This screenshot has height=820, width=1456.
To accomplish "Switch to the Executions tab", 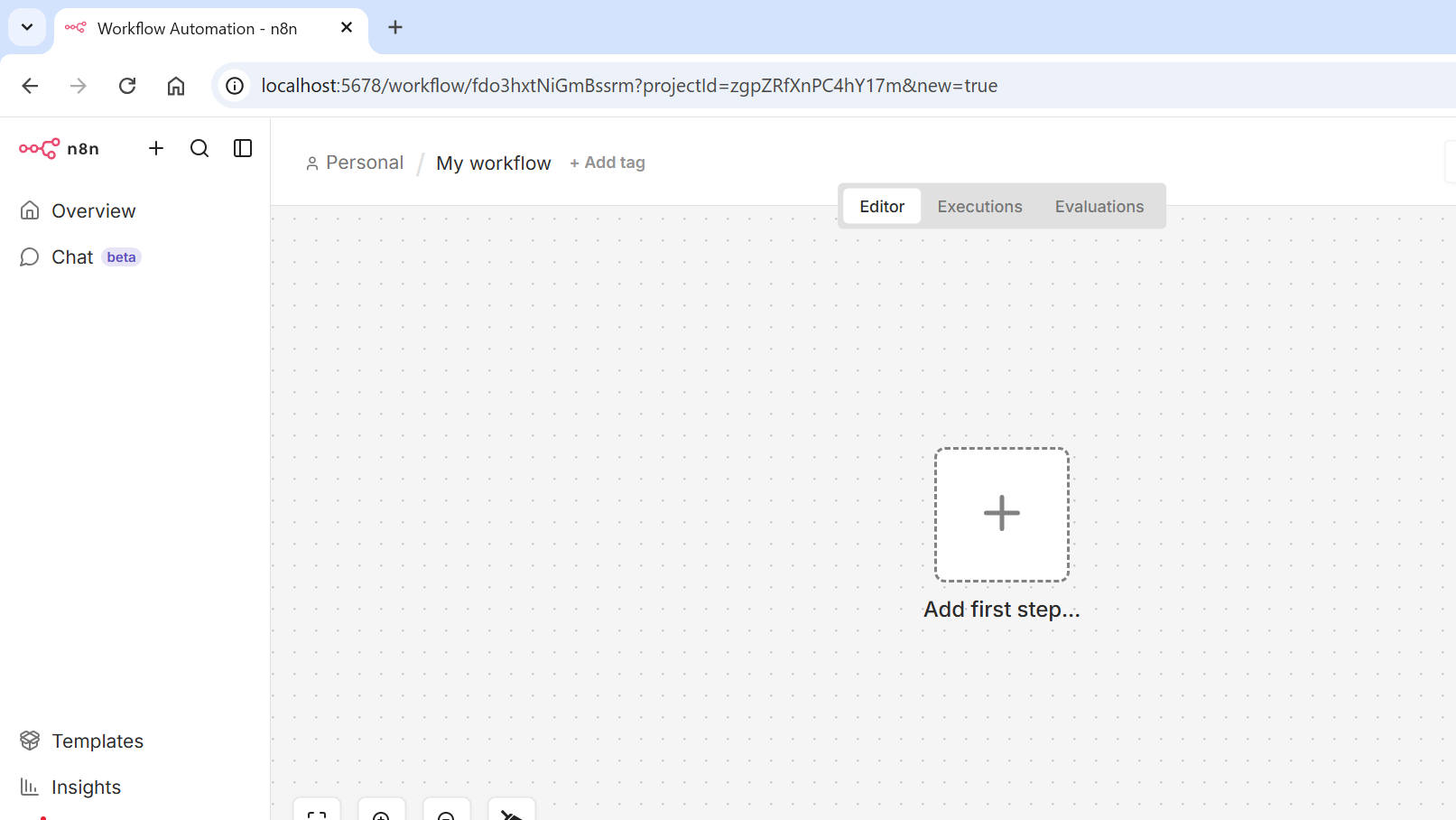I will (979, 207).
